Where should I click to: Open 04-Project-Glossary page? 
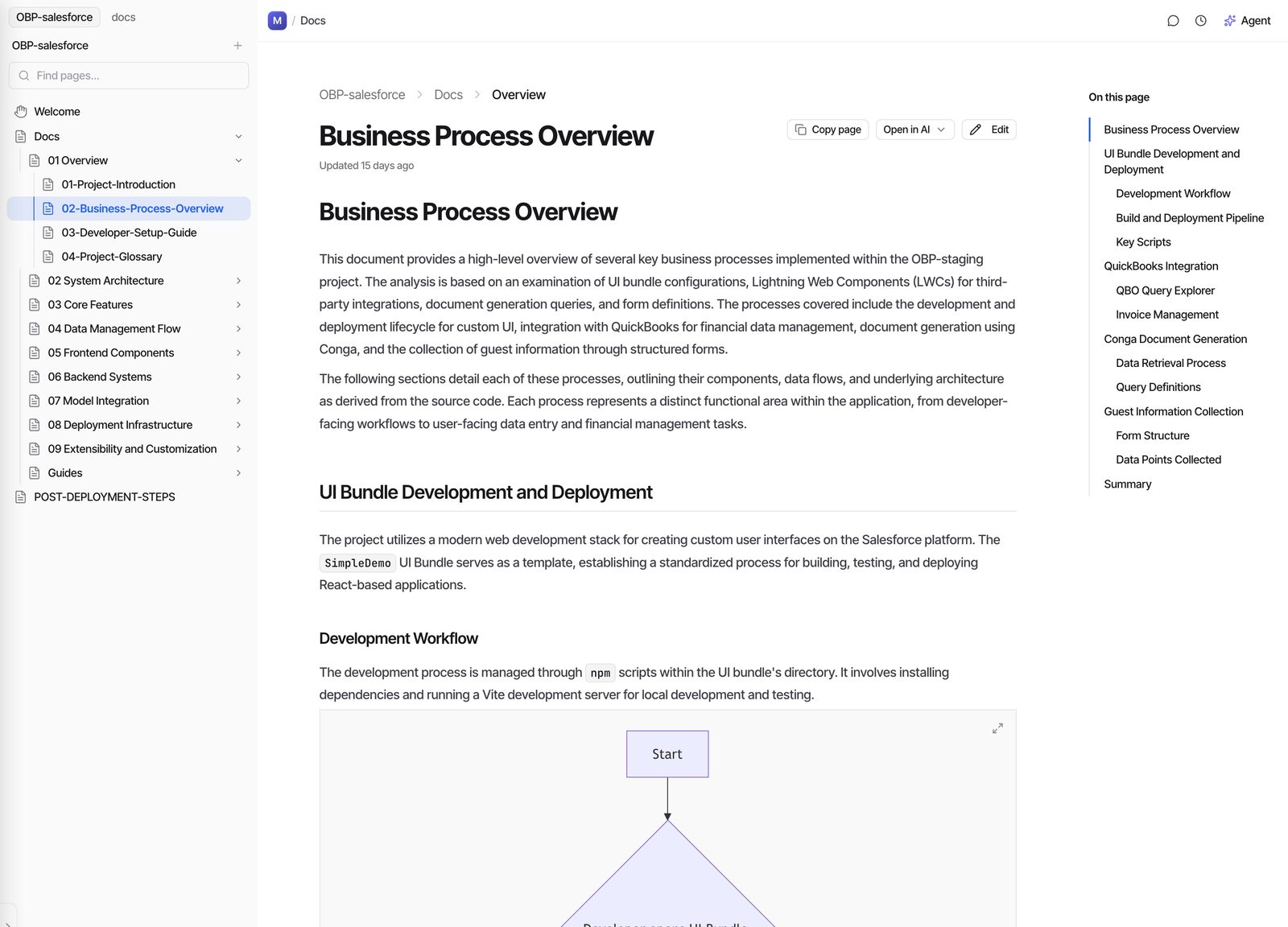(112, 257)
